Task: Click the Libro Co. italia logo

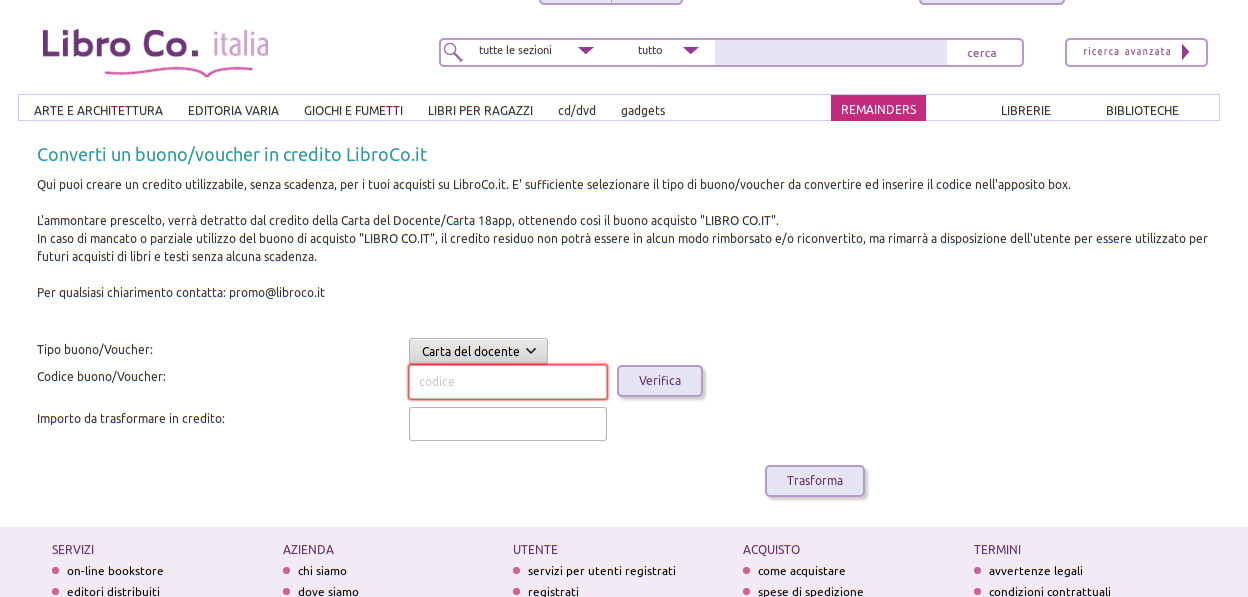Action: (155, 50)
